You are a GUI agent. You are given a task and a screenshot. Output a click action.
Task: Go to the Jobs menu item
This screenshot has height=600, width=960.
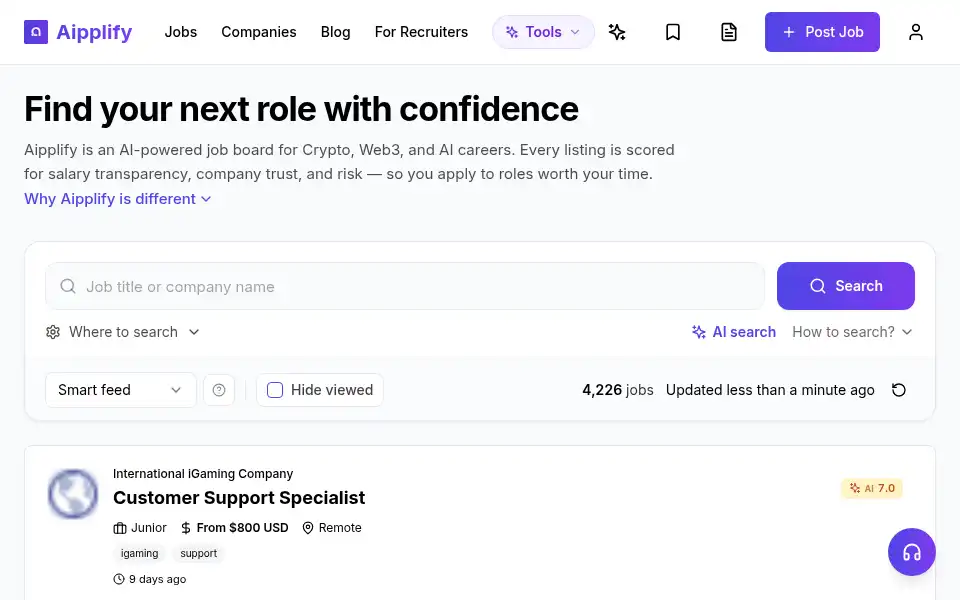point(181,32)
